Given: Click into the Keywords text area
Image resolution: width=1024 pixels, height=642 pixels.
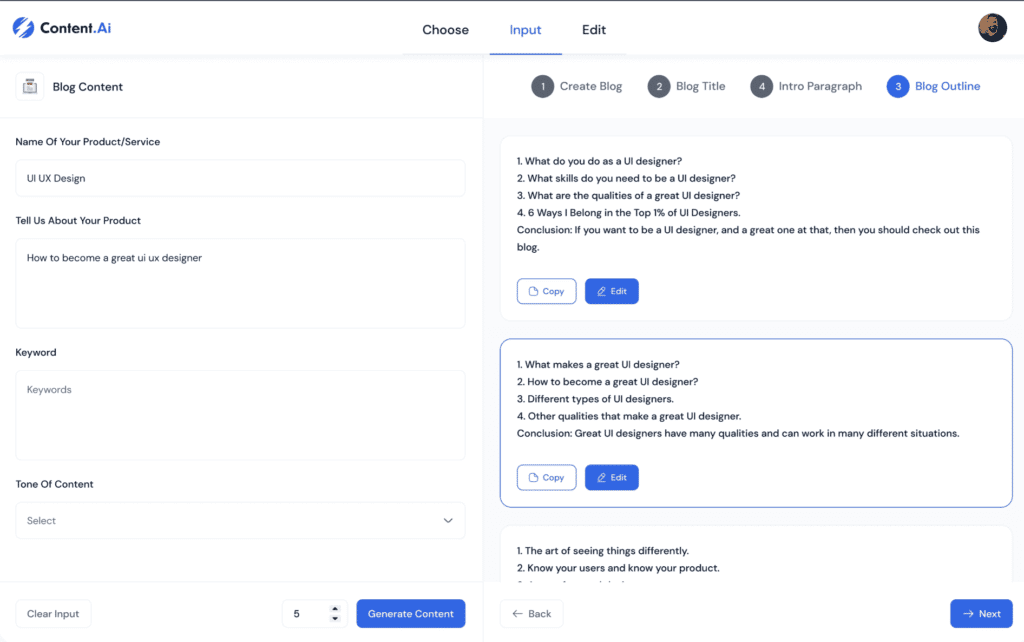Looking at the screenshot, I should coord(240,415).
